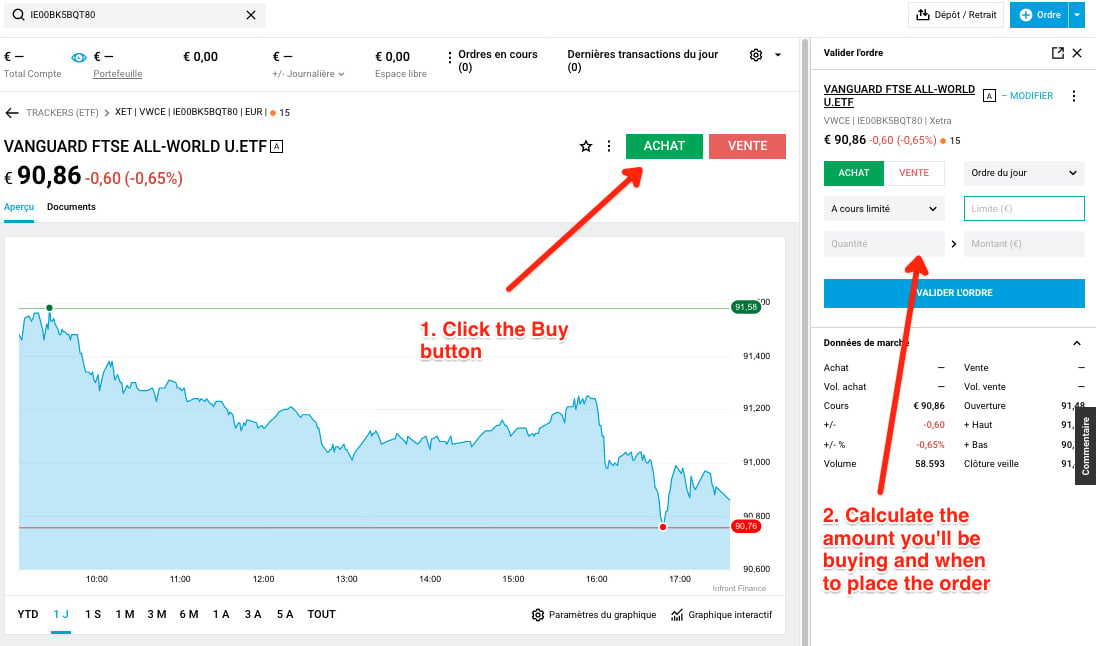Click the Montant (€) input field
Viewport: 1096px width, 646px height.
tap(1025, 244)
